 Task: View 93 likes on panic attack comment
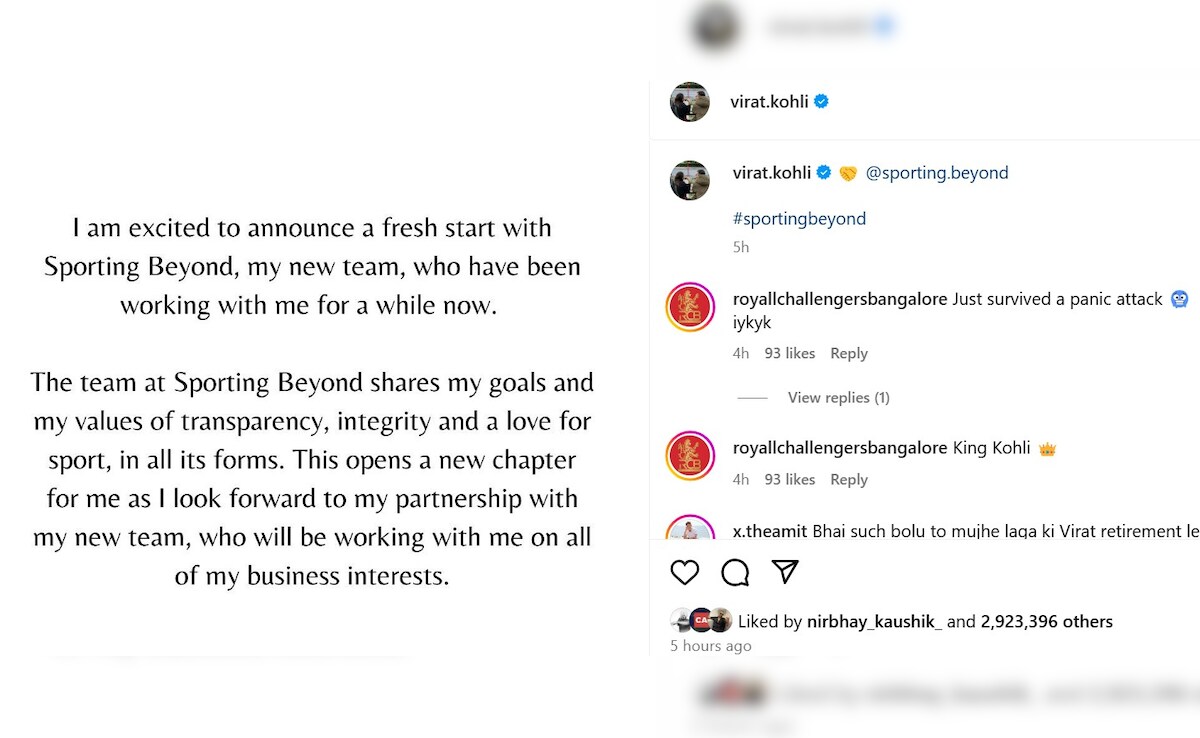pyautogui.click(x=789, y=353)
